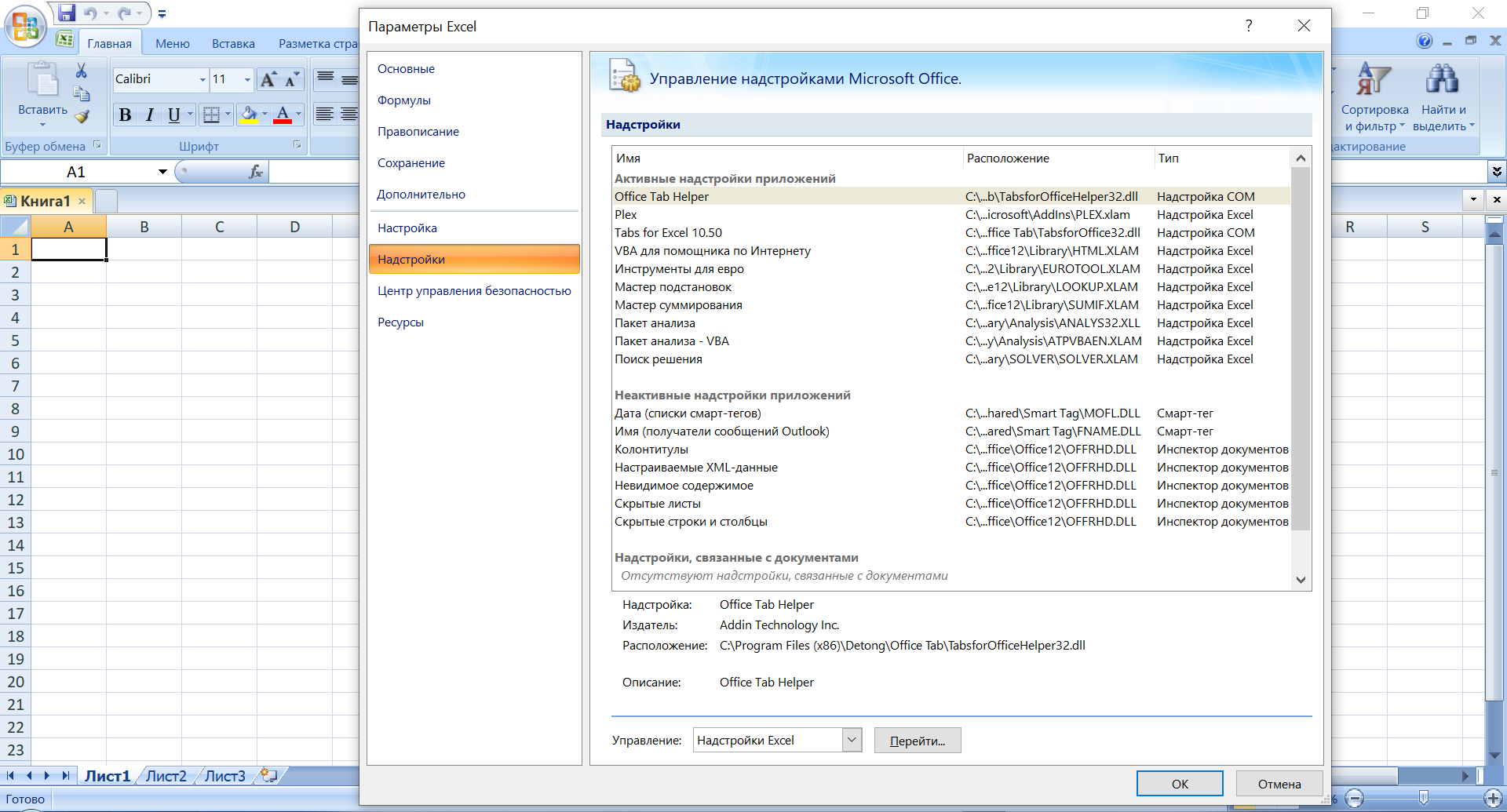The width and height of the screenshot is (1507, 812).
Task: Select Формулы category in Excel options
Action: (x=474, y=100)
